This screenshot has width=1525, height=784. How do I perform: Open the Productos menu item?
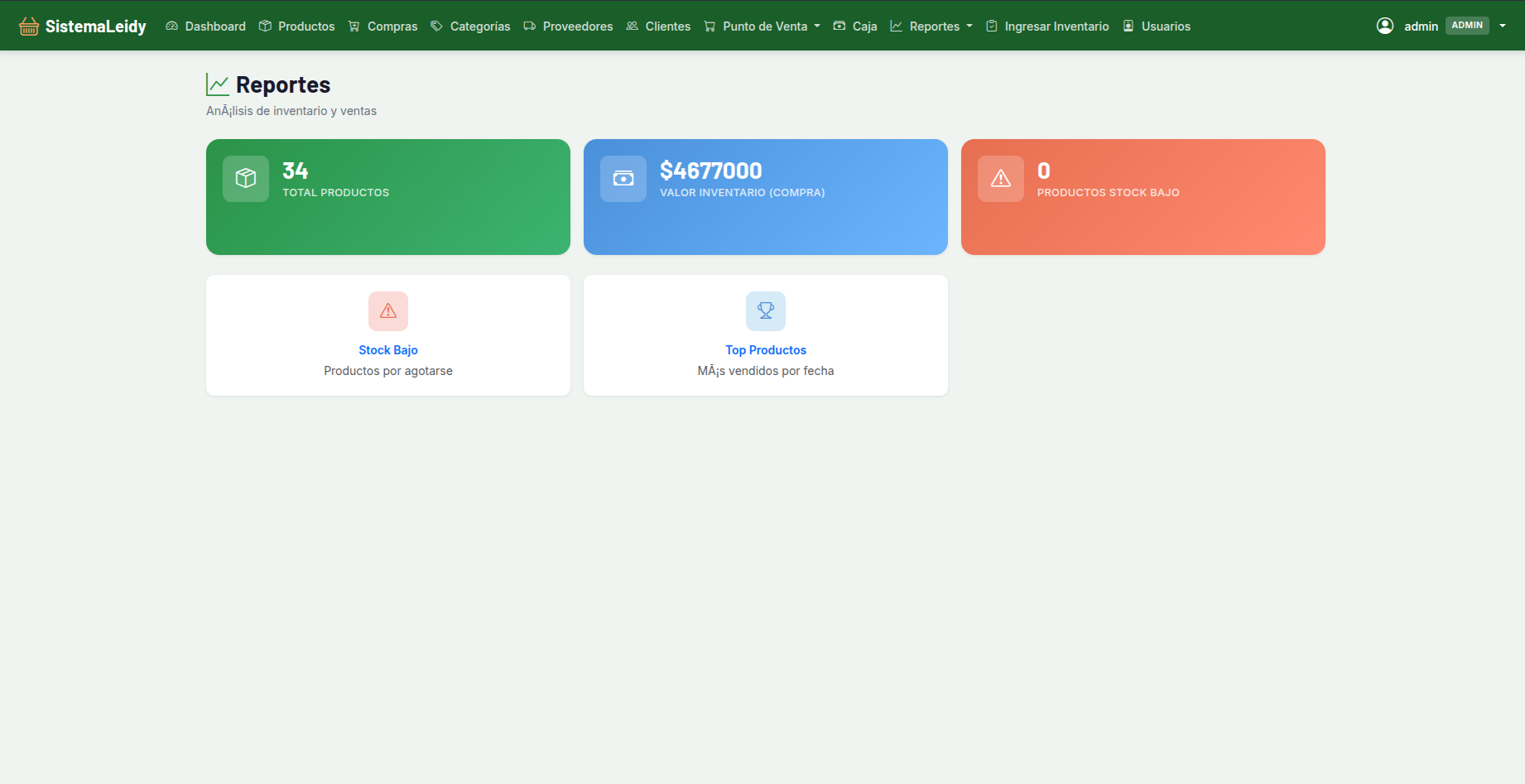(297, 26)
